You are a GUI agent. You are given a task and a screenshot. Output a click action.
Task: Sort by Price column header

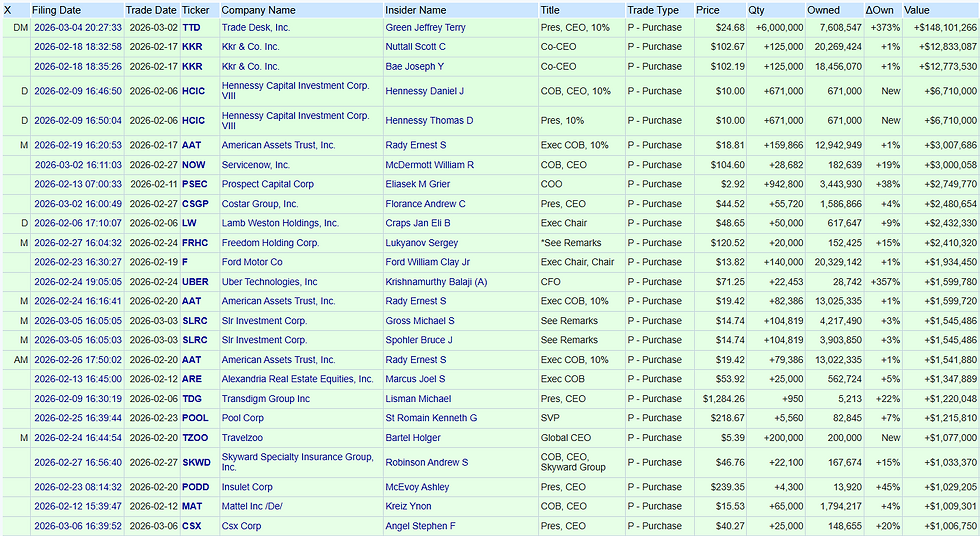[708, 10]
